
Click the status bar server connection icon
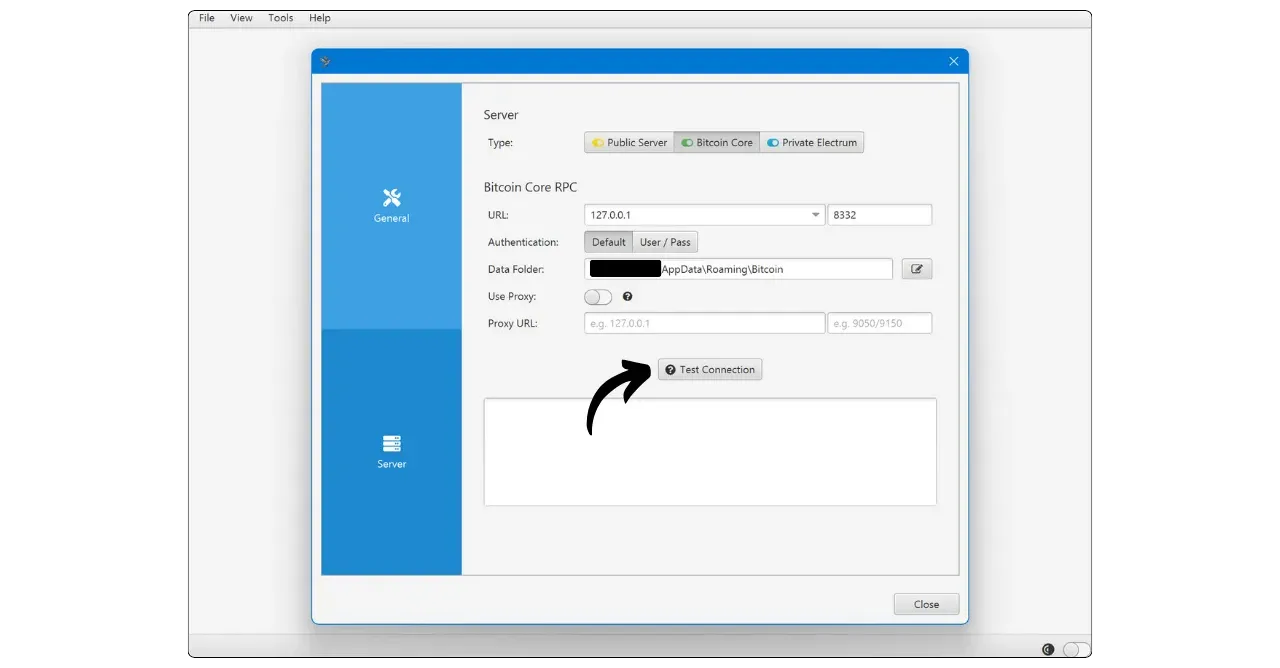click(x=1048, y=649)
